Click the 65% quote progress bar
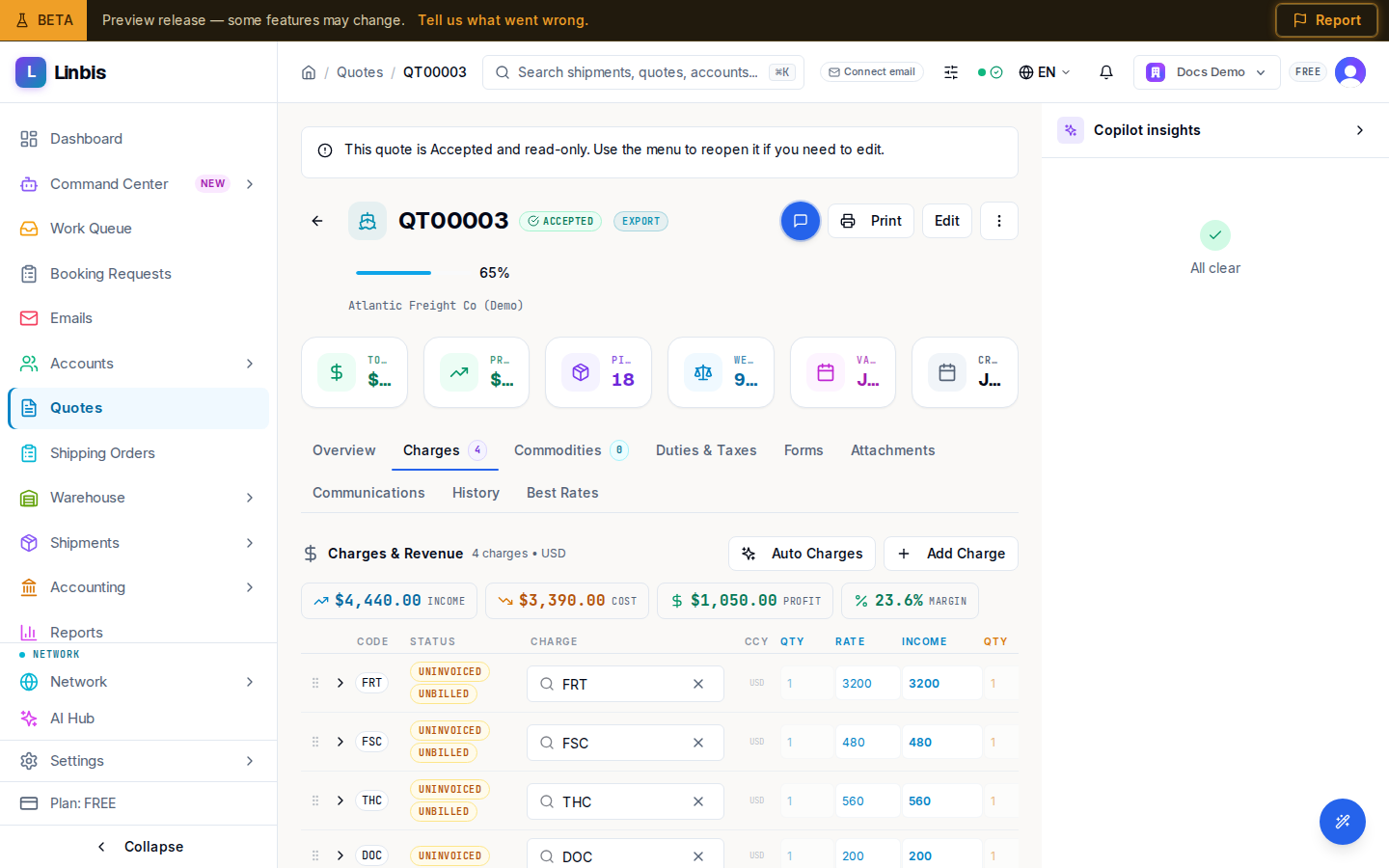The image size is (1389, 868). [x=394, y=273]
